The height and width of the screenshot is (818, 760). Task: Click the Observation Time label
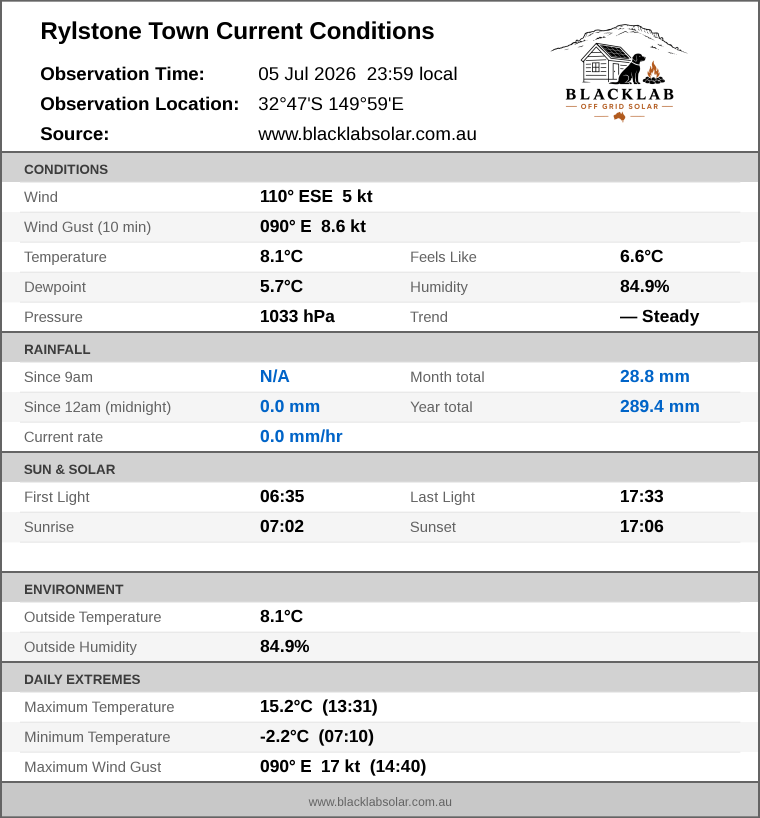tap(123, 74)
